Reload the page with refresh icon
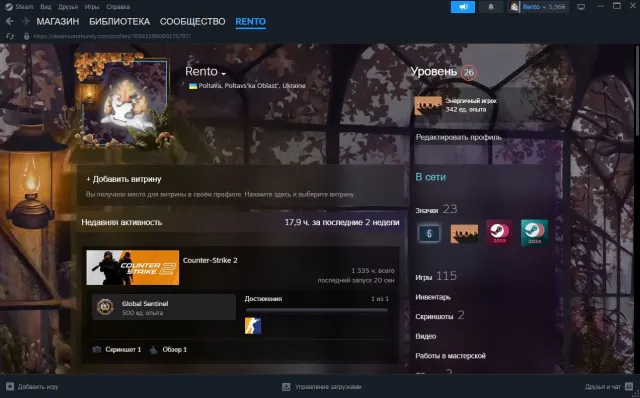This screenshot has width=640, height=398. (10, 36)
